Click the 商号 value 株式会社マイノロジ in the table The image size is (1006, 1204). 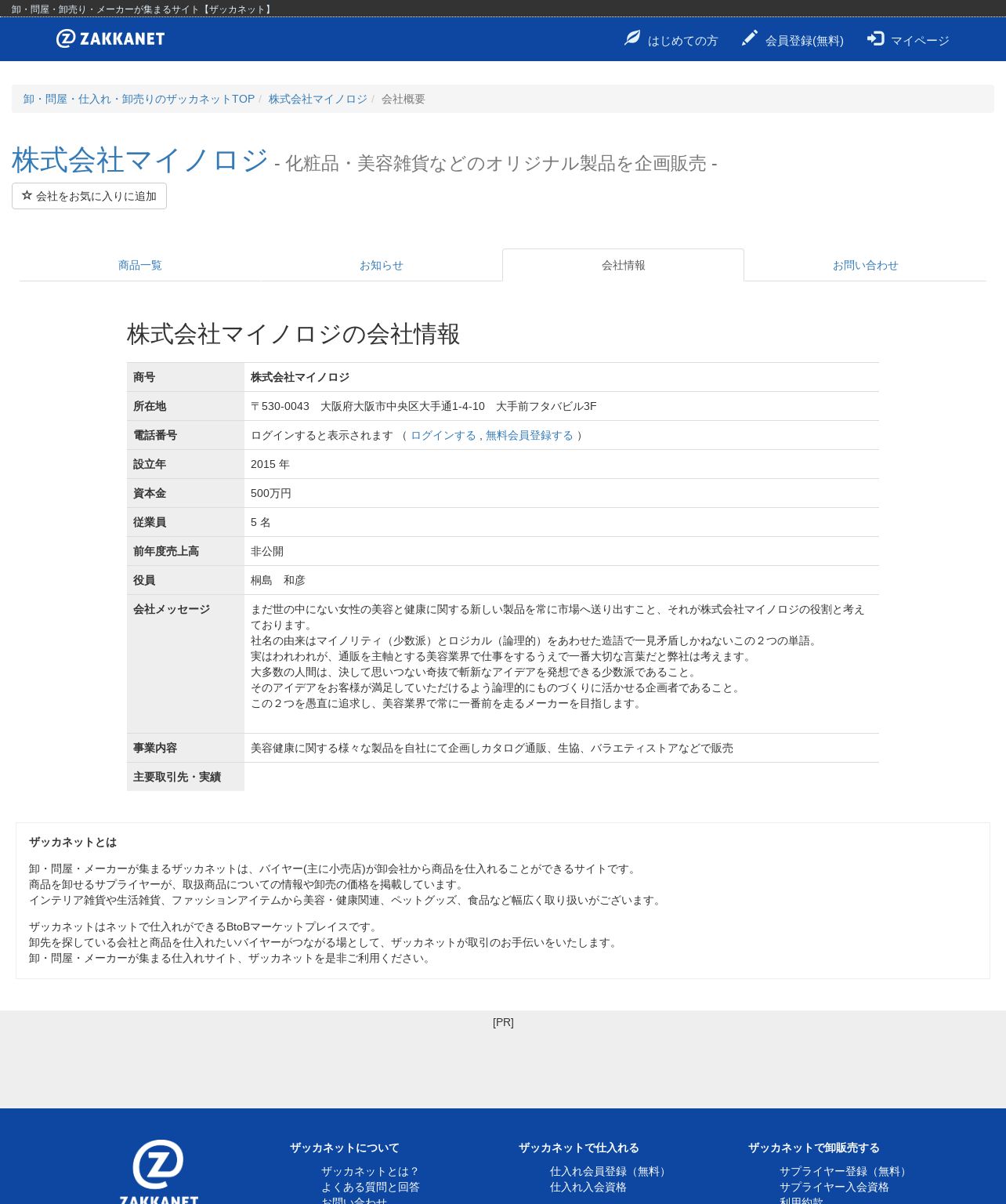point(300,377)
